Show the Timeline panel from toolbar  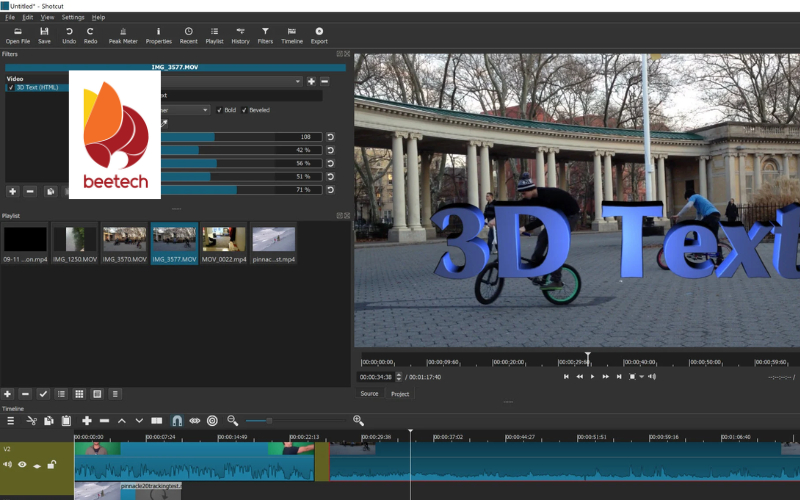pos(292,36)
